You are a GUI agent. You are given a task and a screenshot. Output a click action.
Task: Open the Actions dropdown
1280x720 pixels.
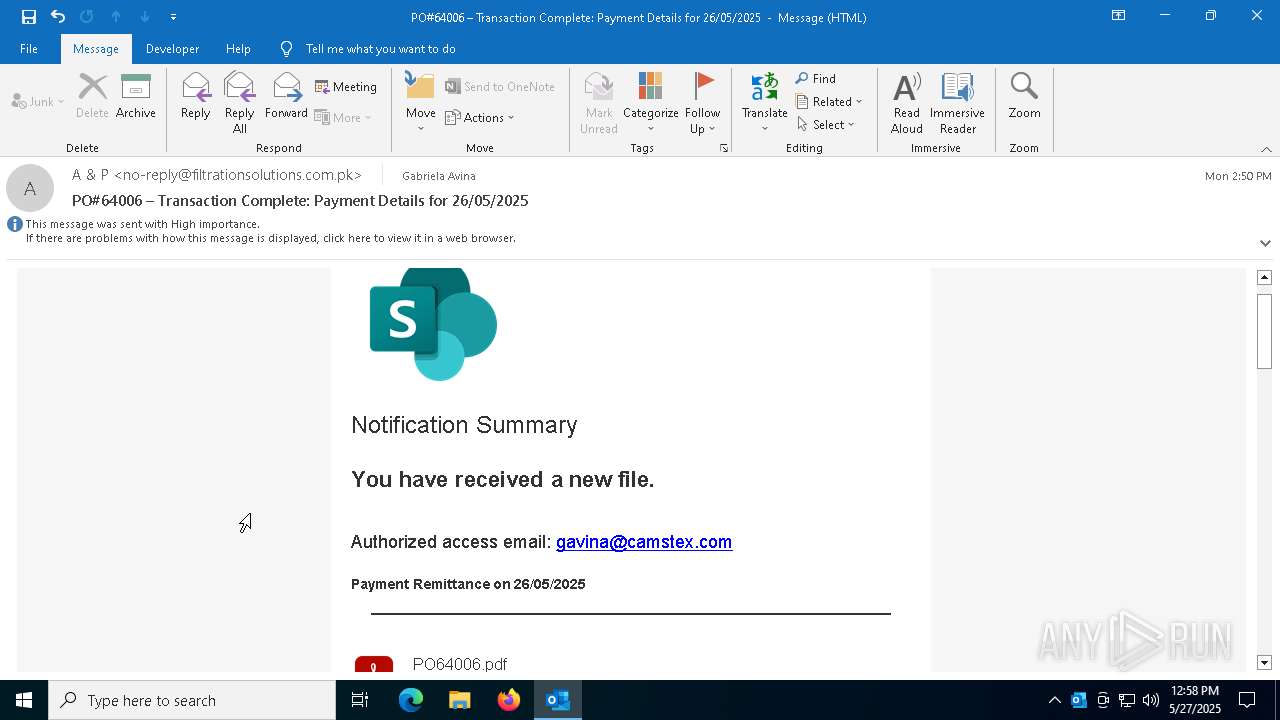480,118
